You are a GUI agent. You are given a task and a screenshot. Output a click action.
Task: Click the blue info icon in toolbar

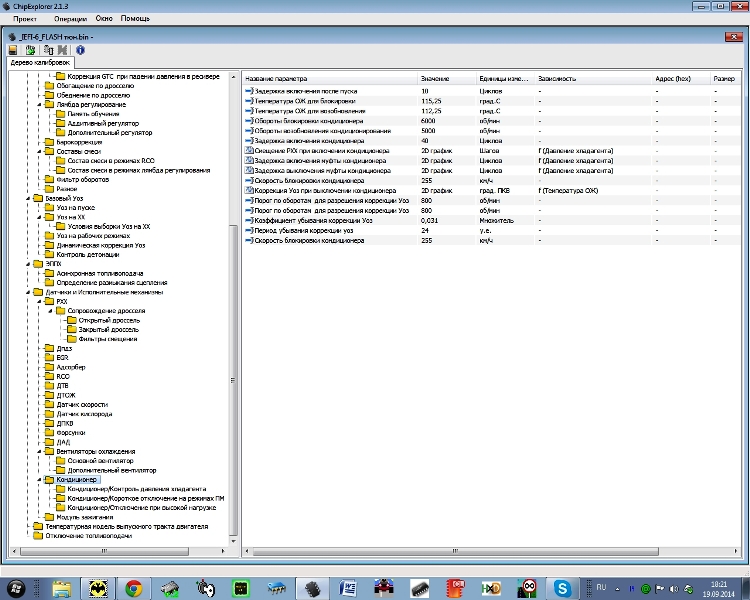tap(80, 49)
